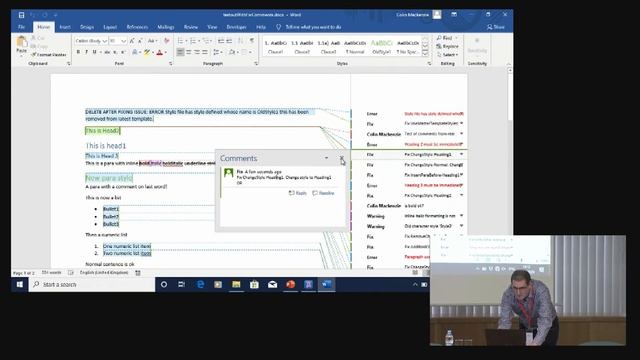Apply the Normal style from the gallery
Viewport: 640px width, 360px height.
pos(355,47)
